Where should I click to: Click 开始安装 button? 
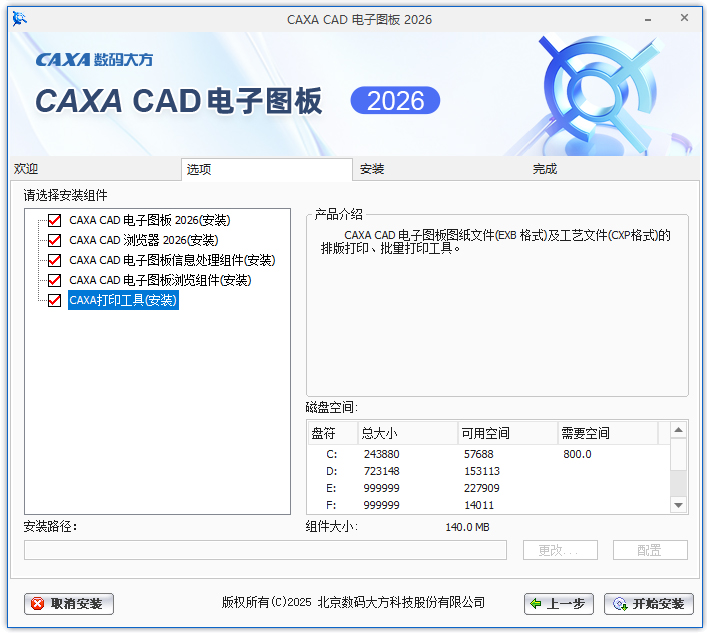pos(649,604)
